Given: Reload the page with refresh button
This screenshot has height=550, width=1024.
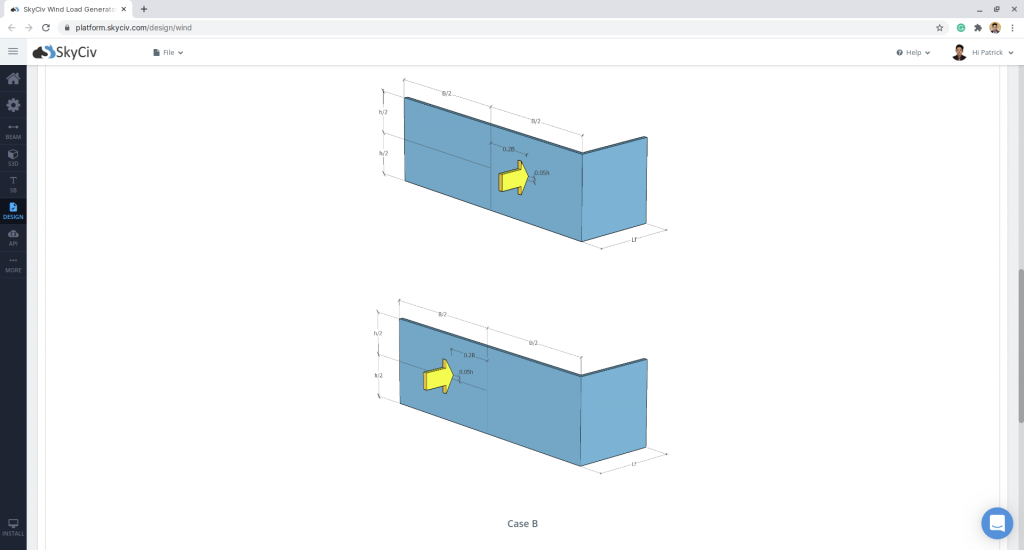Looking at the screenshot, I should [x=45, y=27].
